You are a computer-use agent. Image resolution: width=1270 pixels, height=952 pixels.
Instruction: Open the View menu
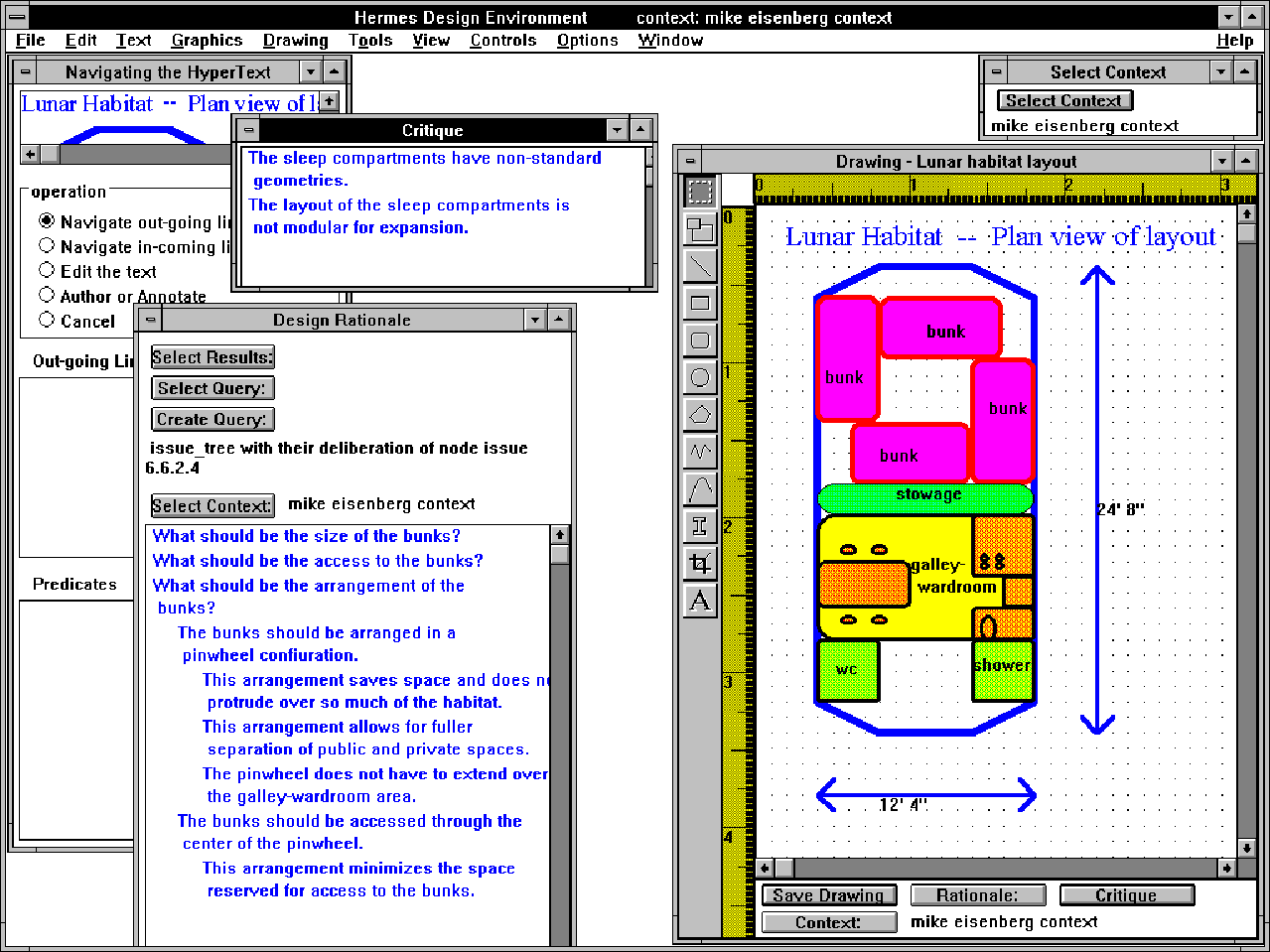(431, 41)
